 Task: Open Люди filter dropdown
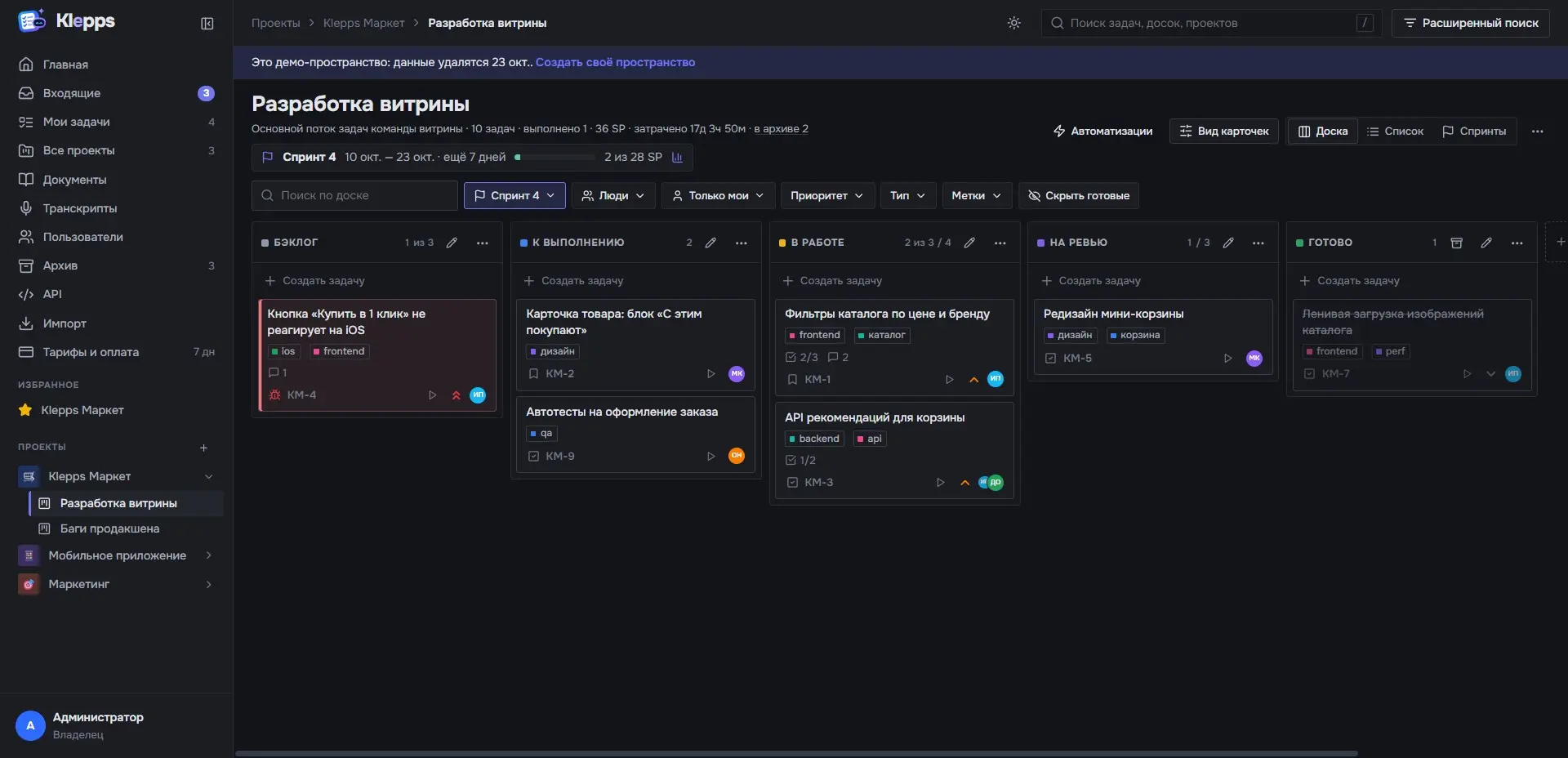pyautogui.click(x=613, y=196)
